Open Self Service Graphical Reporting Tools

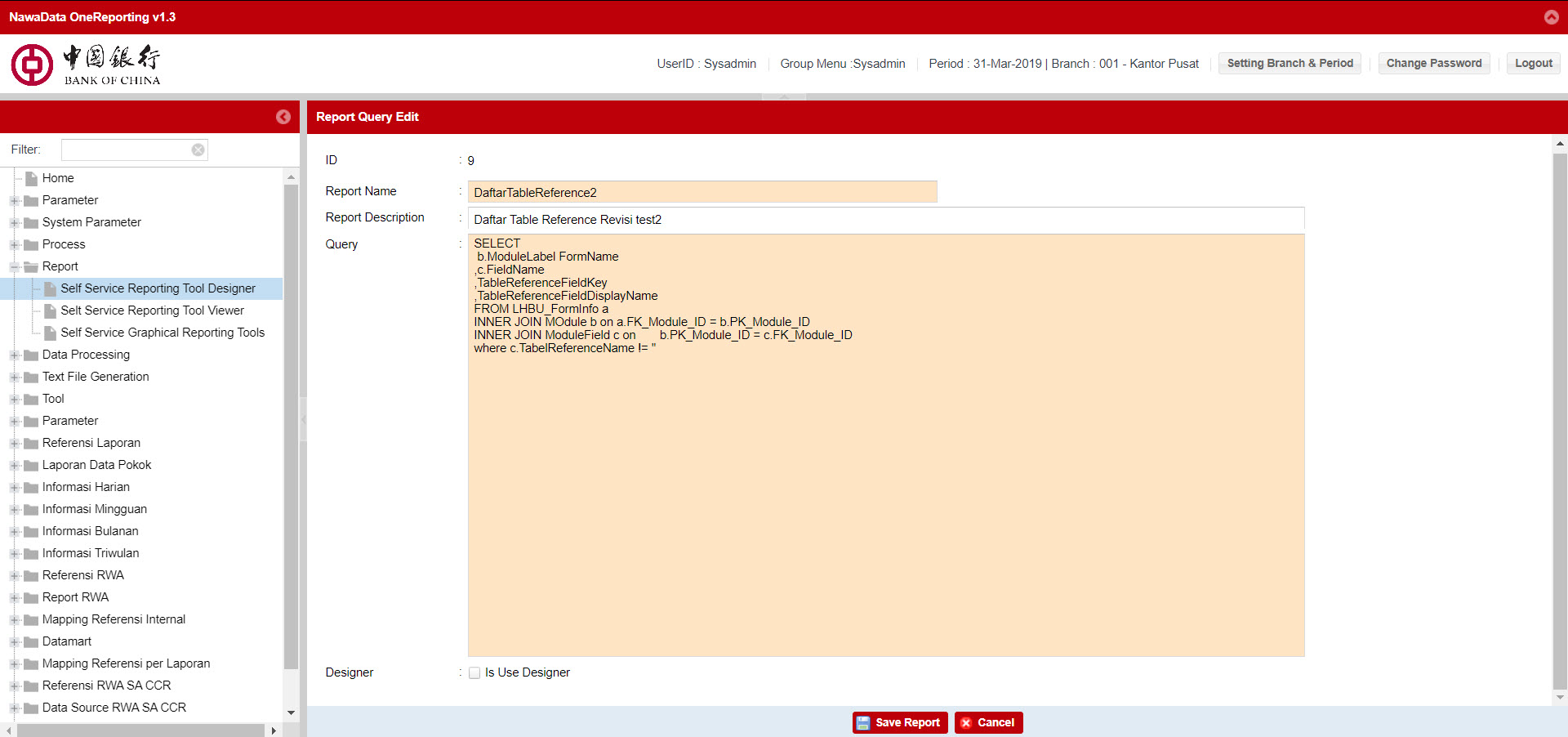(x=163, y=333)
